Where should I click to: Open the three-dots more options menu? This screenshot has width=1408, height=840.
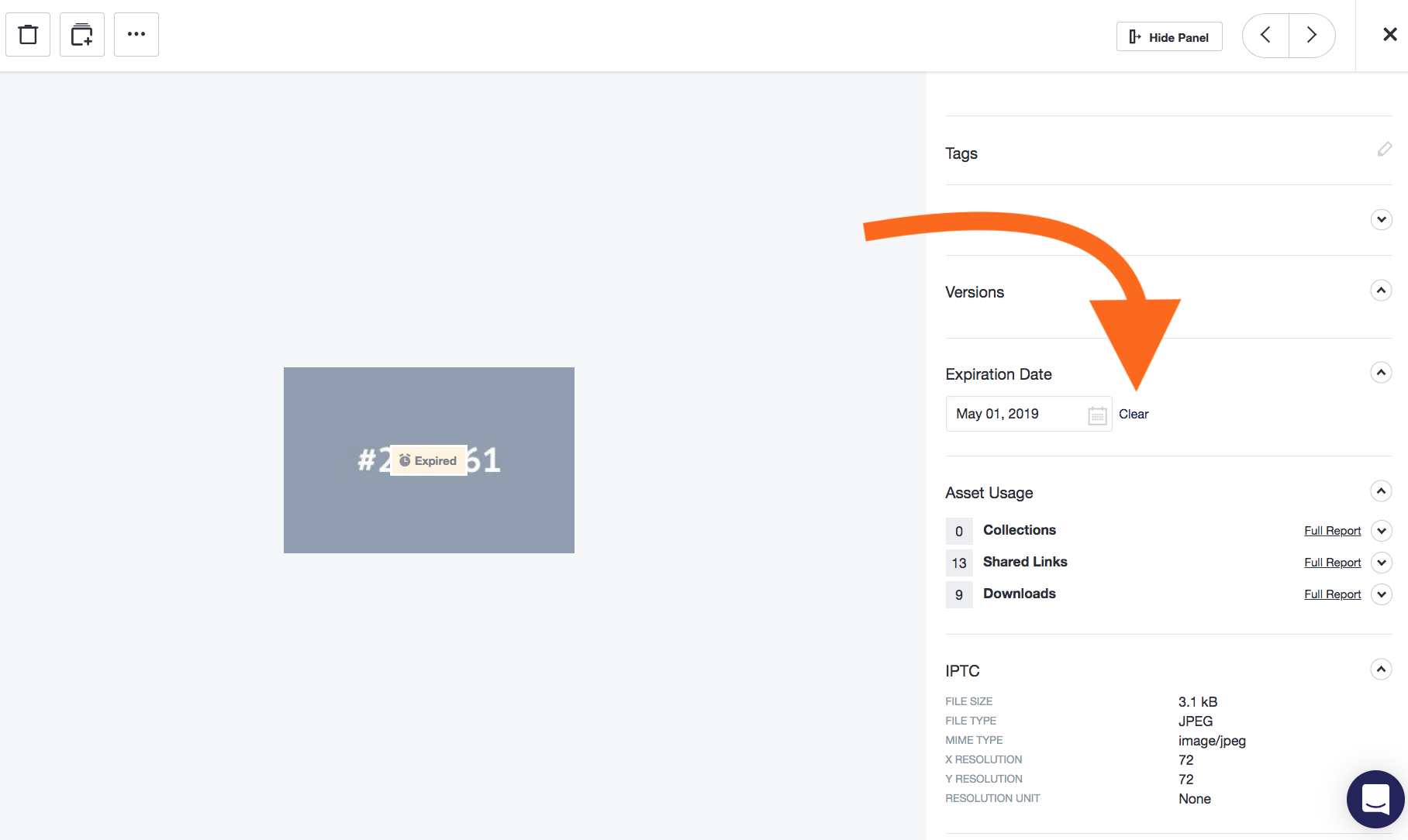(136, 34)
